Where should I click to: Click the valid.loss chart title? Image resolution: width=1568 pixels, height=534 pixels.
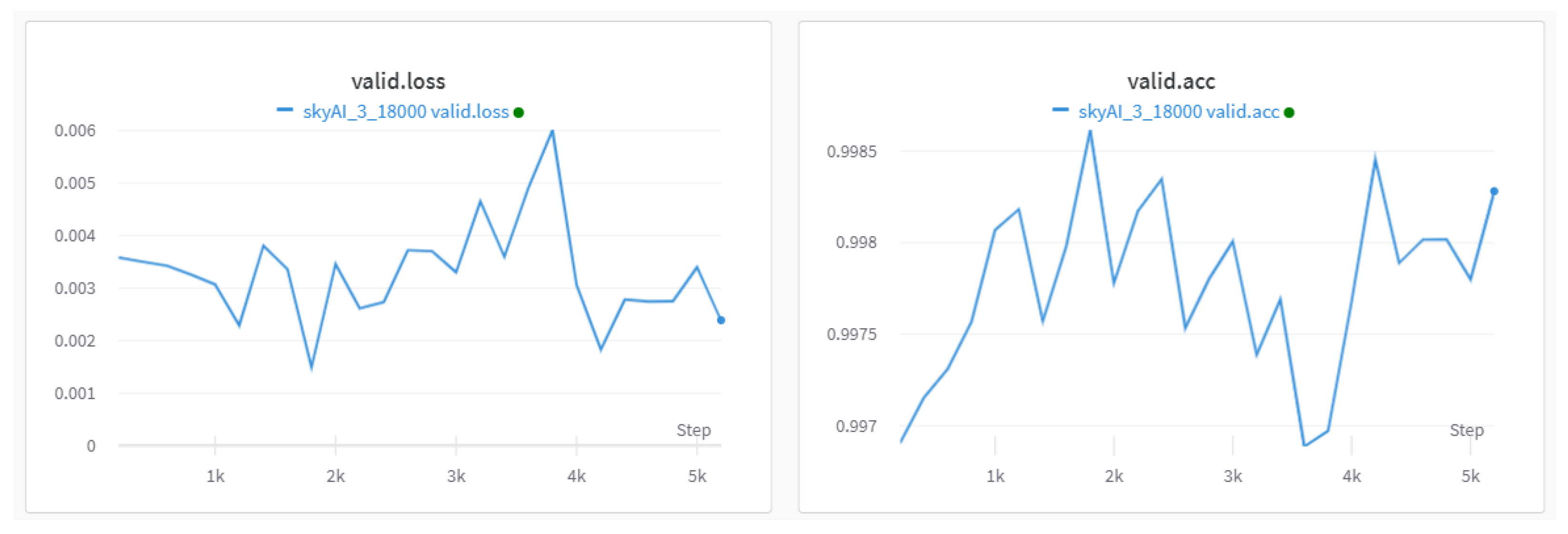(398, 81)
